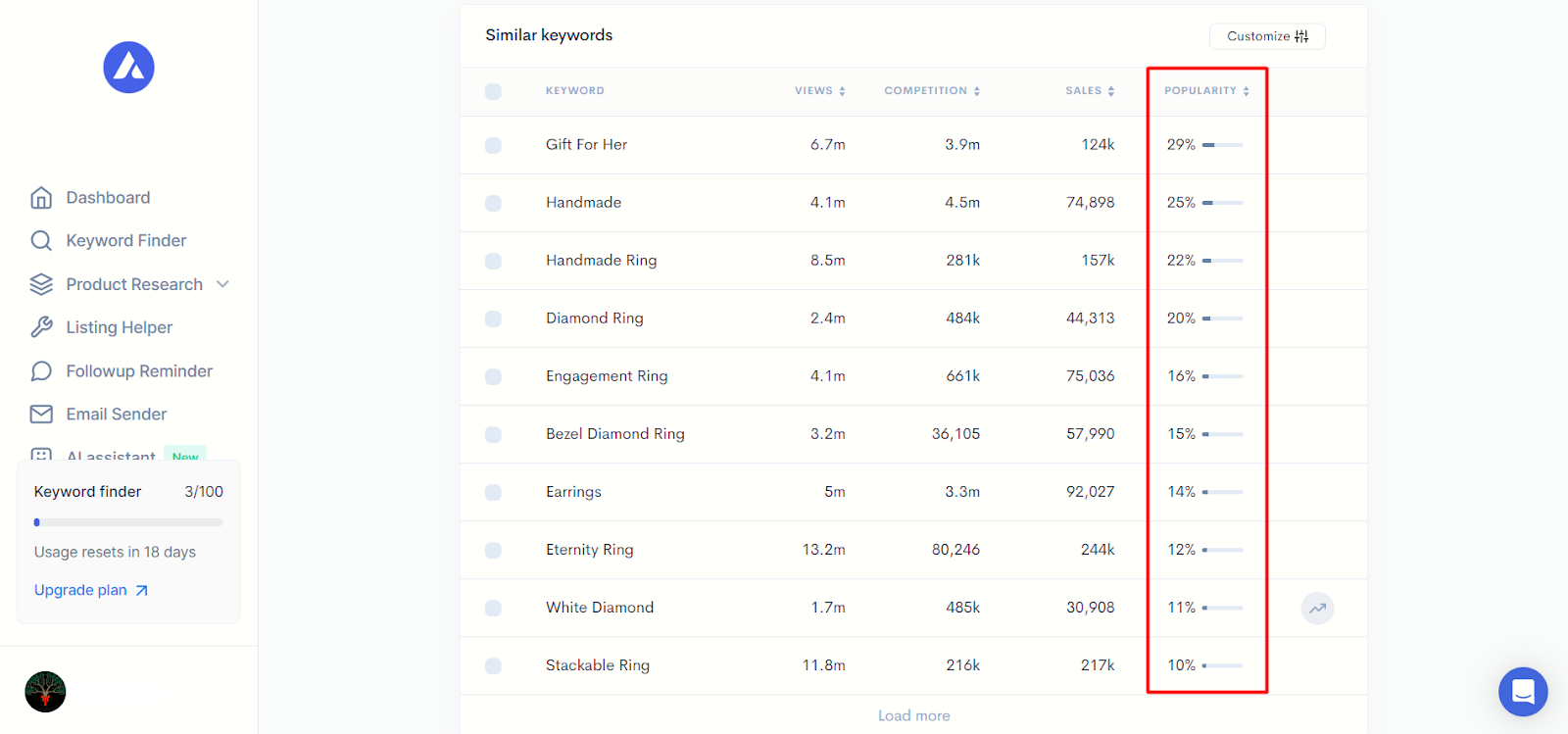Open the Dashboard home icon
This screenshot has width=1568, height=734.
pyautogui.click(x=41, y=198)
